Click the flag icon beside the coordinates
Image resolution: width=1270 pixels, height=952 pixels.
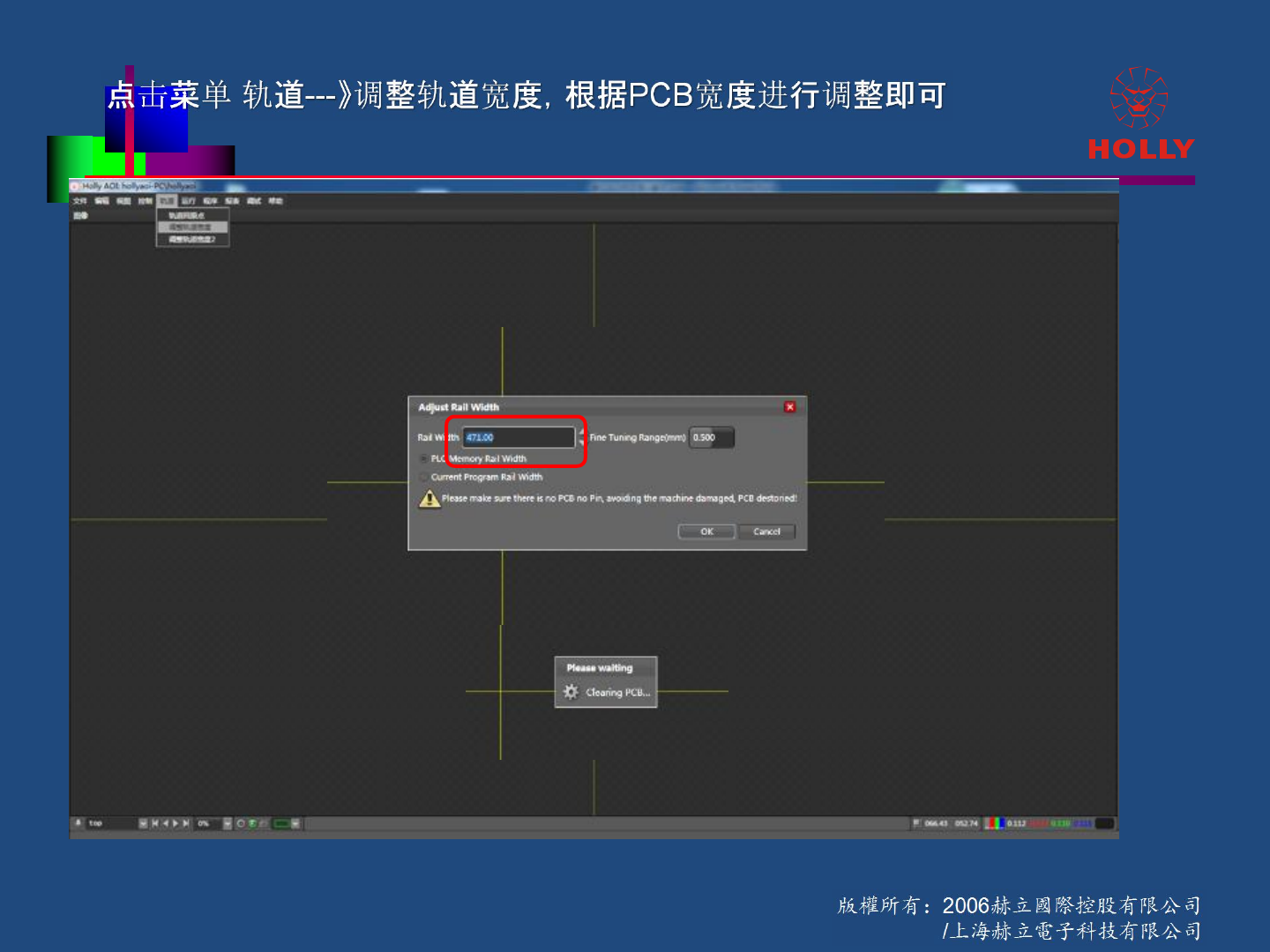click(916, 823)
